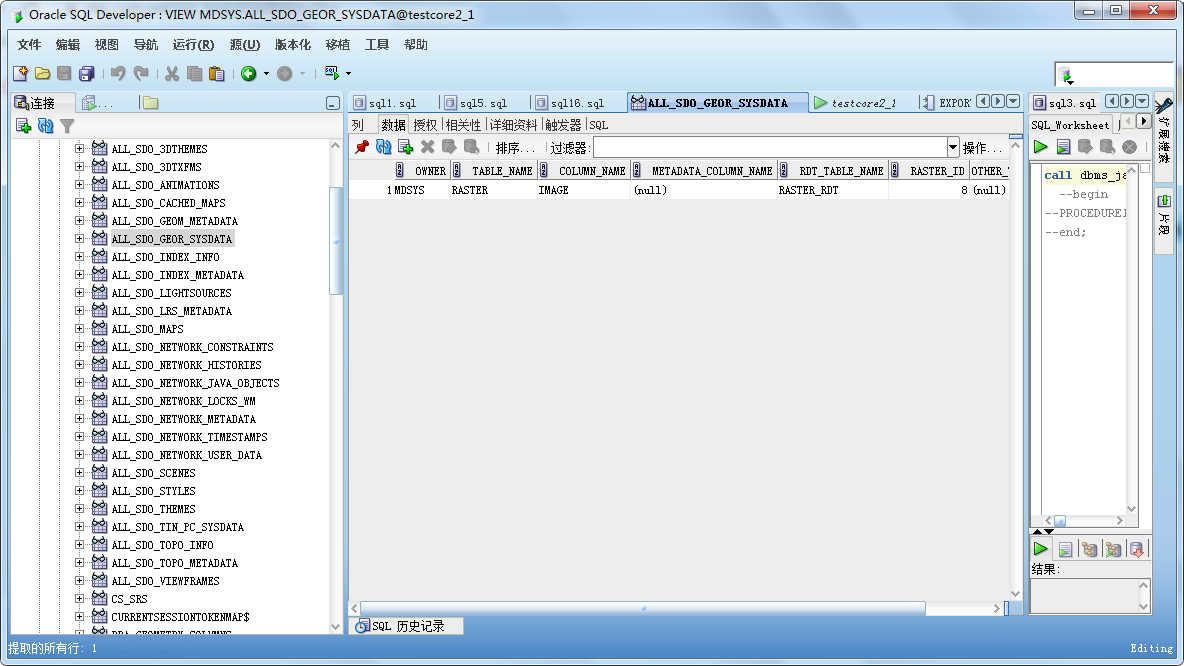Create a new database connection

click(23, 124)
